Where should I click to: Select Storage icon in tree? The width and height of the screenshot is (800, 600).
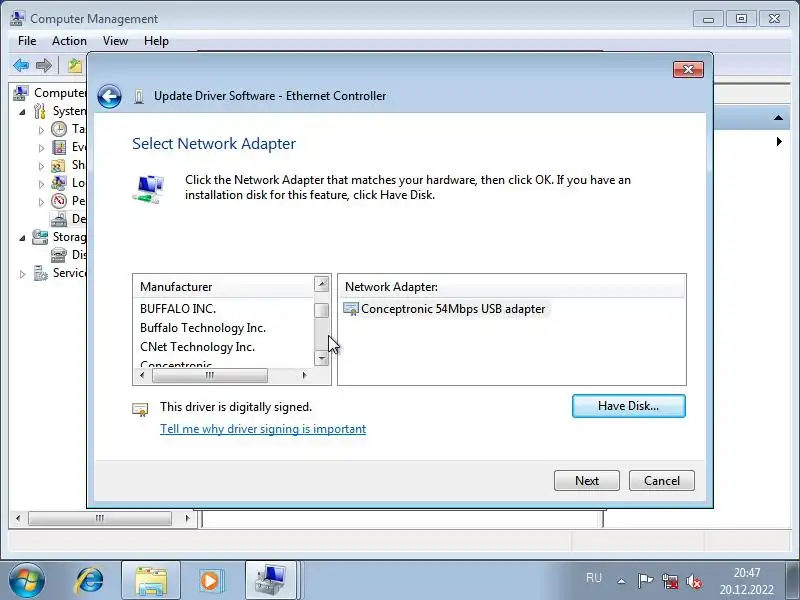coord(40,237)
